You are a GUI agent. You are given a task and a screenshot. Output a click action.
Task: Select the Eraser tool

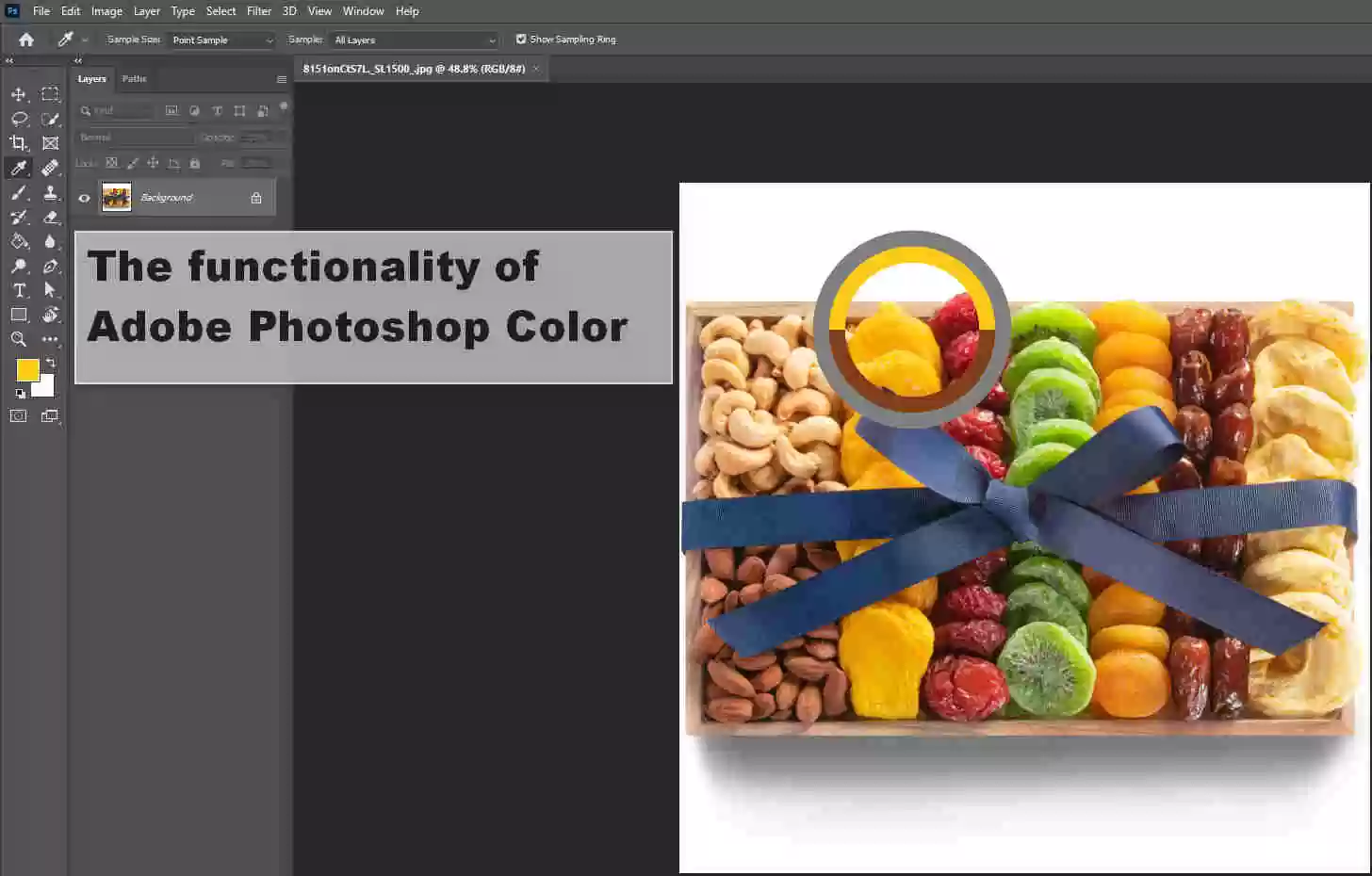pyautogui.click(x=50, y=217)
